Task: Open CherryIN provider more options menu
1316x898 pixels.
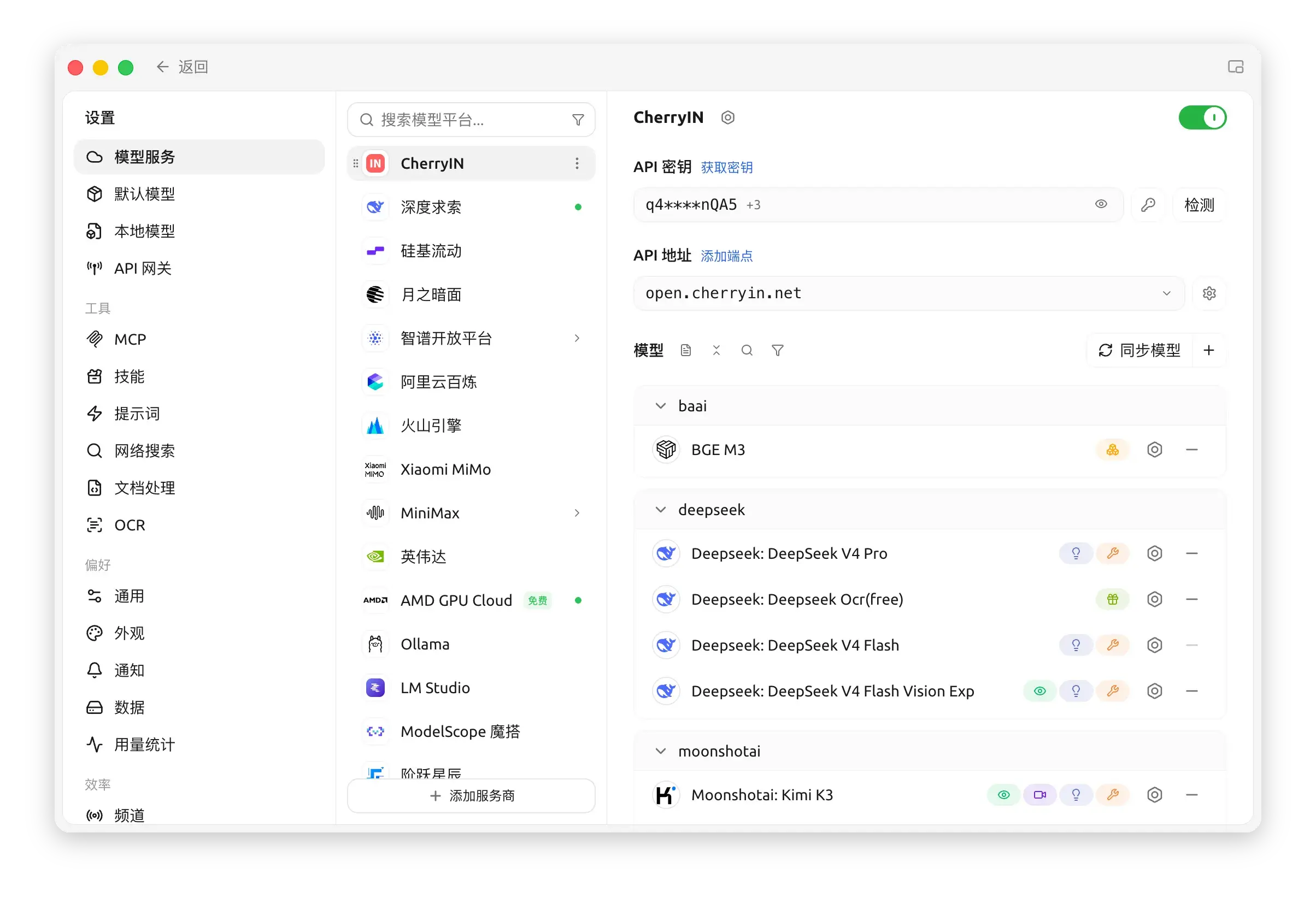Action: [577, 163]
